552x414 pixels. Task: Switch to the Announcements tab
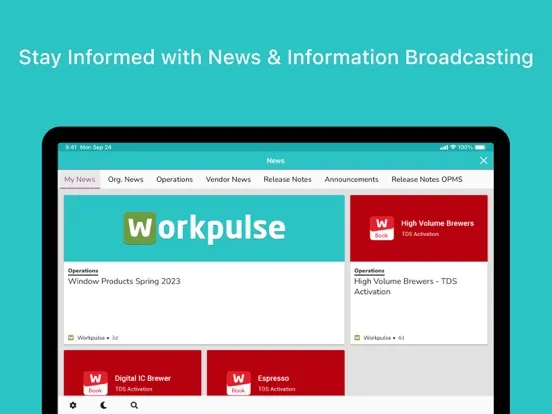[x=351, y=180]
